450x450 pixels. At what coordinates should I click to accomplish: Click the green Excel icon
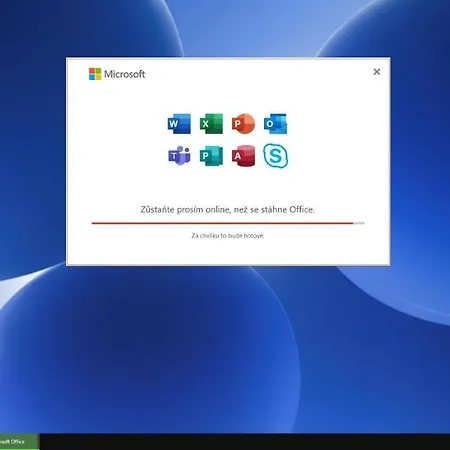(x=211, y=124)
